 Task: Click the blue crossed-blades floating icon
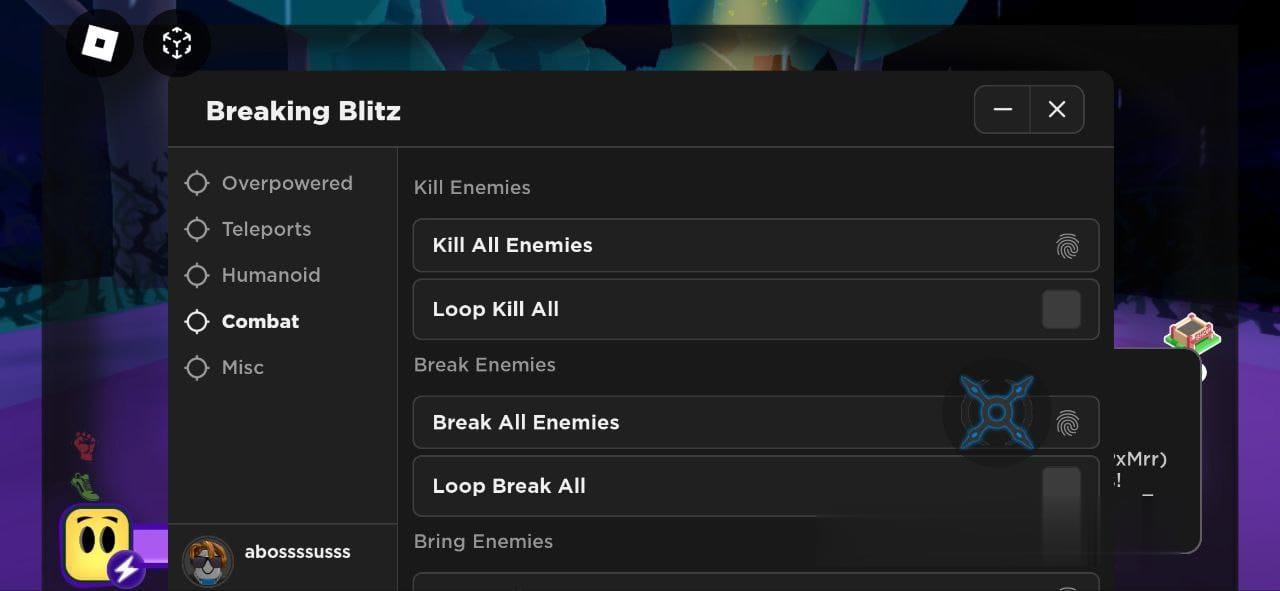pyautogui.click(x=996, y=412)
